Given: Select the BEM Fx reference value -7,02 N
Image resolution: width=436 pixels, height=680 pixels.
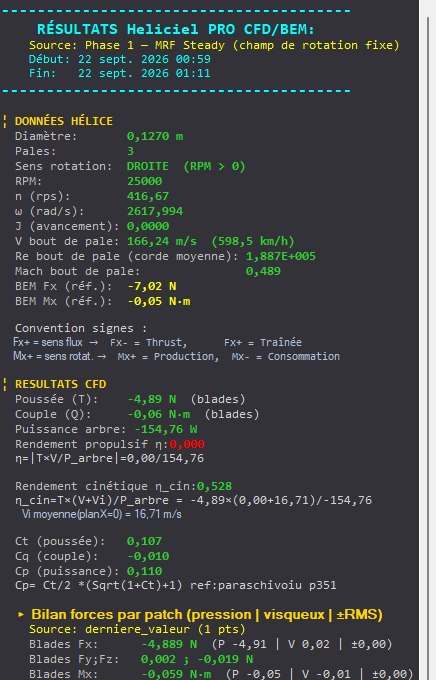Looking at the screenshot, I should click(152, 286).
